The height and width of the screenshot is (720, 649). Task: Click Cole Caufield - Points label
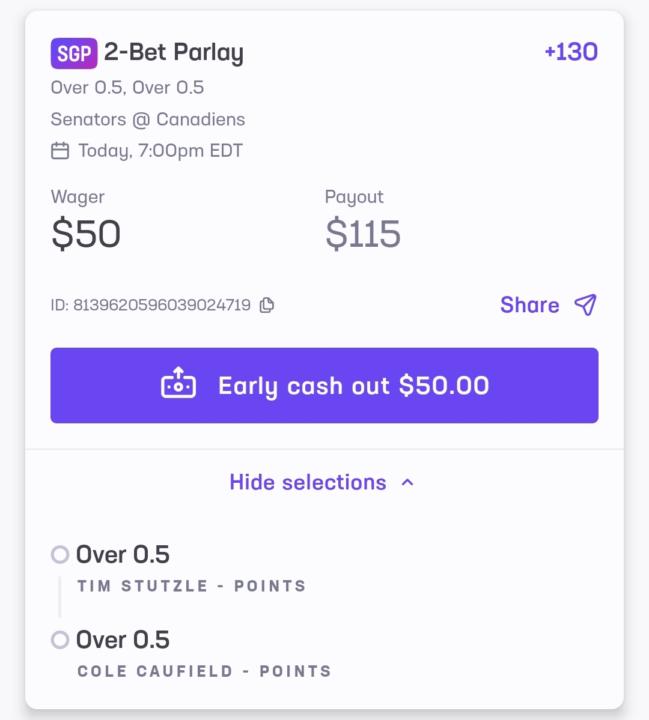(204, 671)
